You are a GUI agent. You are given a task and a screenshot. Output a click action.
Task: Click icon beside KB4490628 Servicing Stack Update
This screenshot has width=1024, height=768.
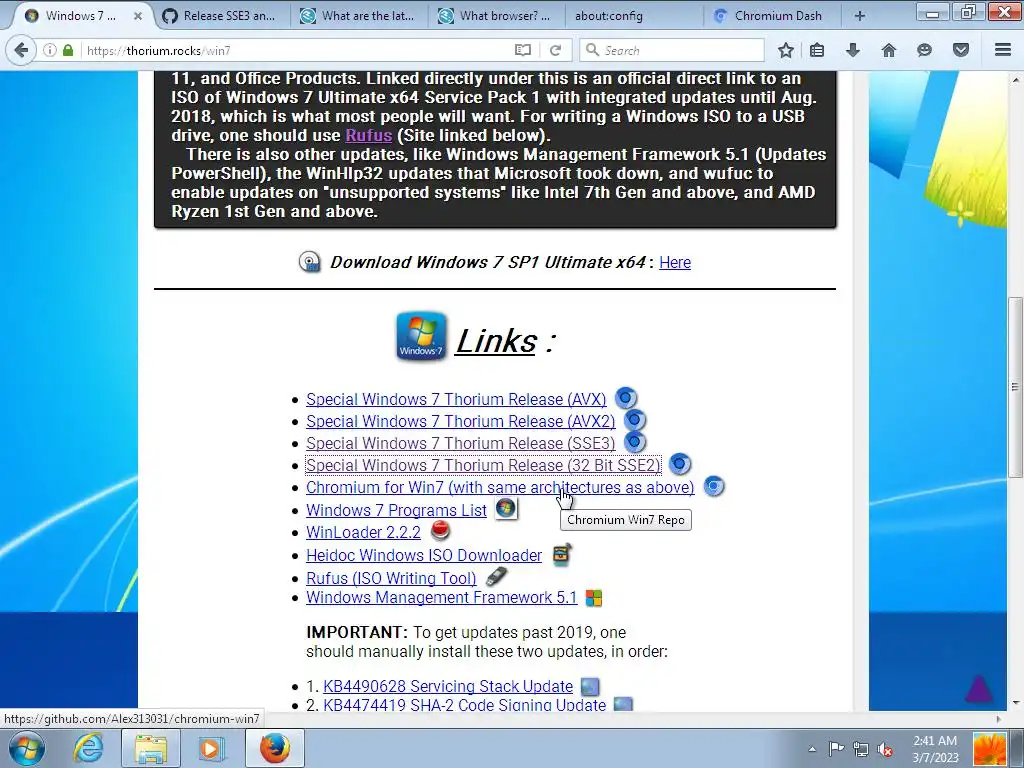(590, 686)
